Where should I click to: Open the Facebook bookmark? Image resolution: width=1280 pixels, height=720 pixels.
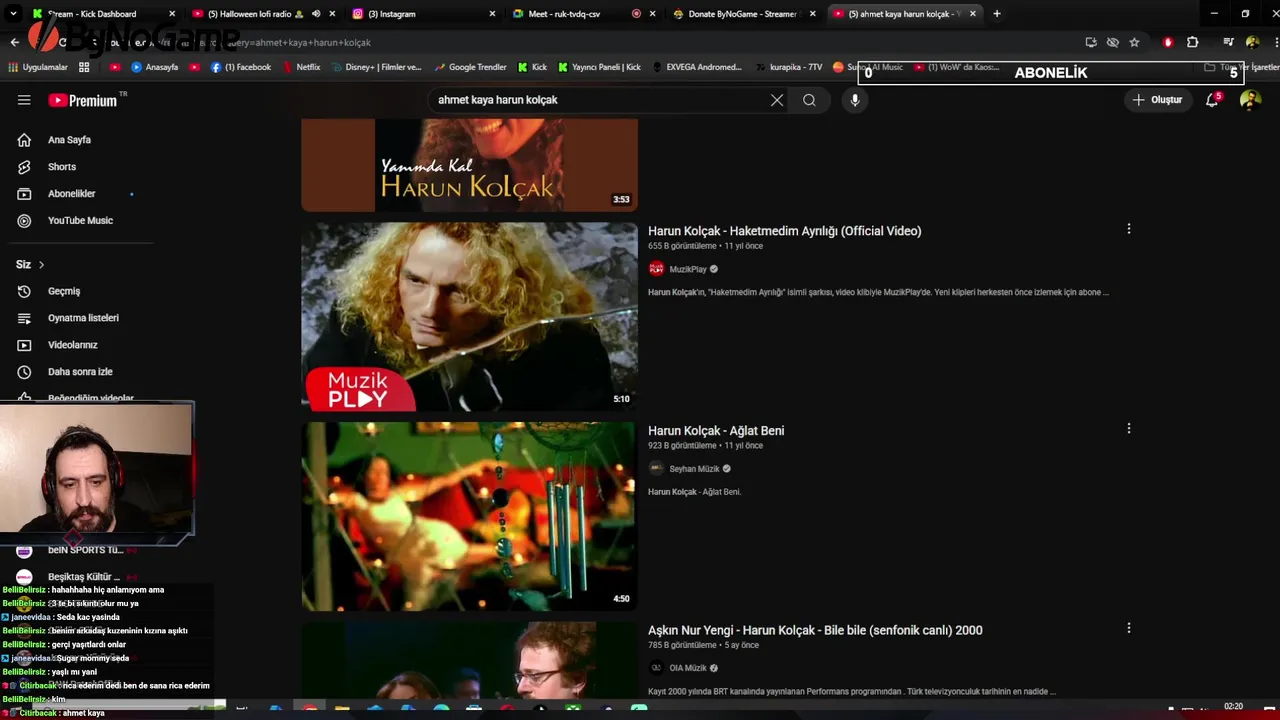[x=241, y=67]
